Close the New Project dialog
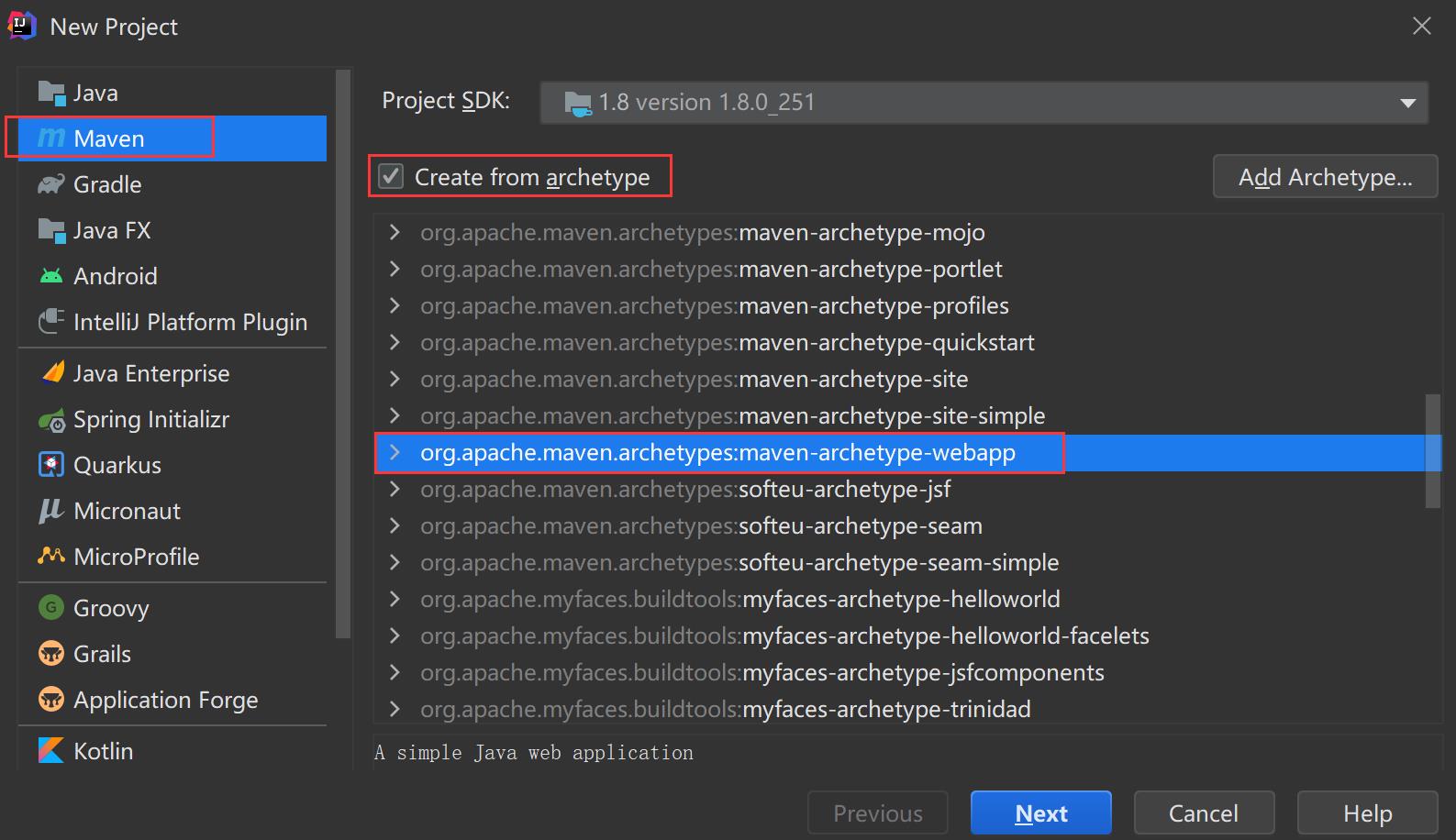This screenshot has height=840, width=1456. click(1422, 26)
